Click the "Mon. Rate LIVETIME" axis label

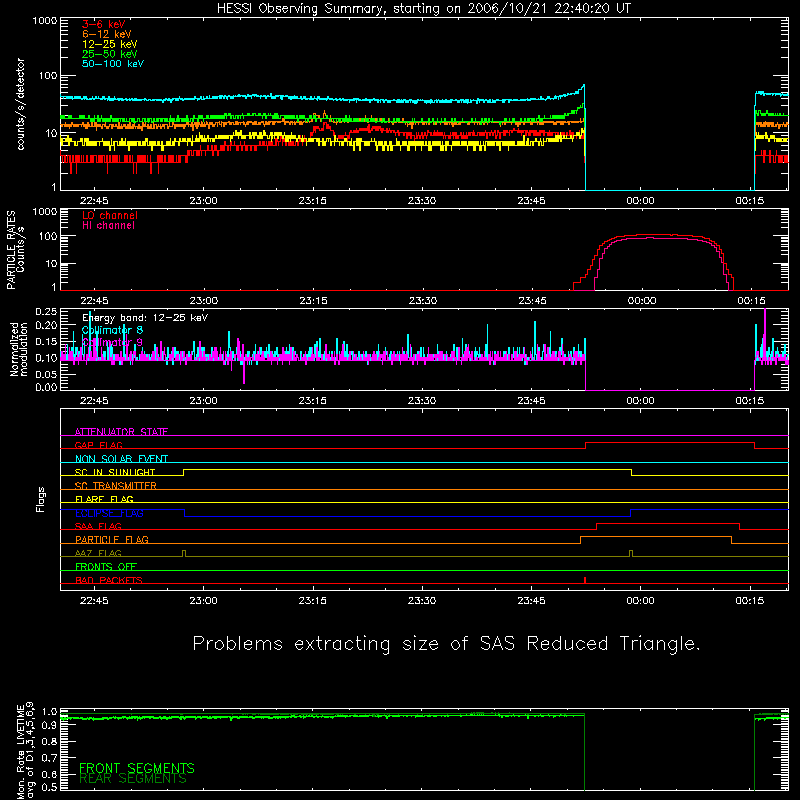tap(20, 750)
